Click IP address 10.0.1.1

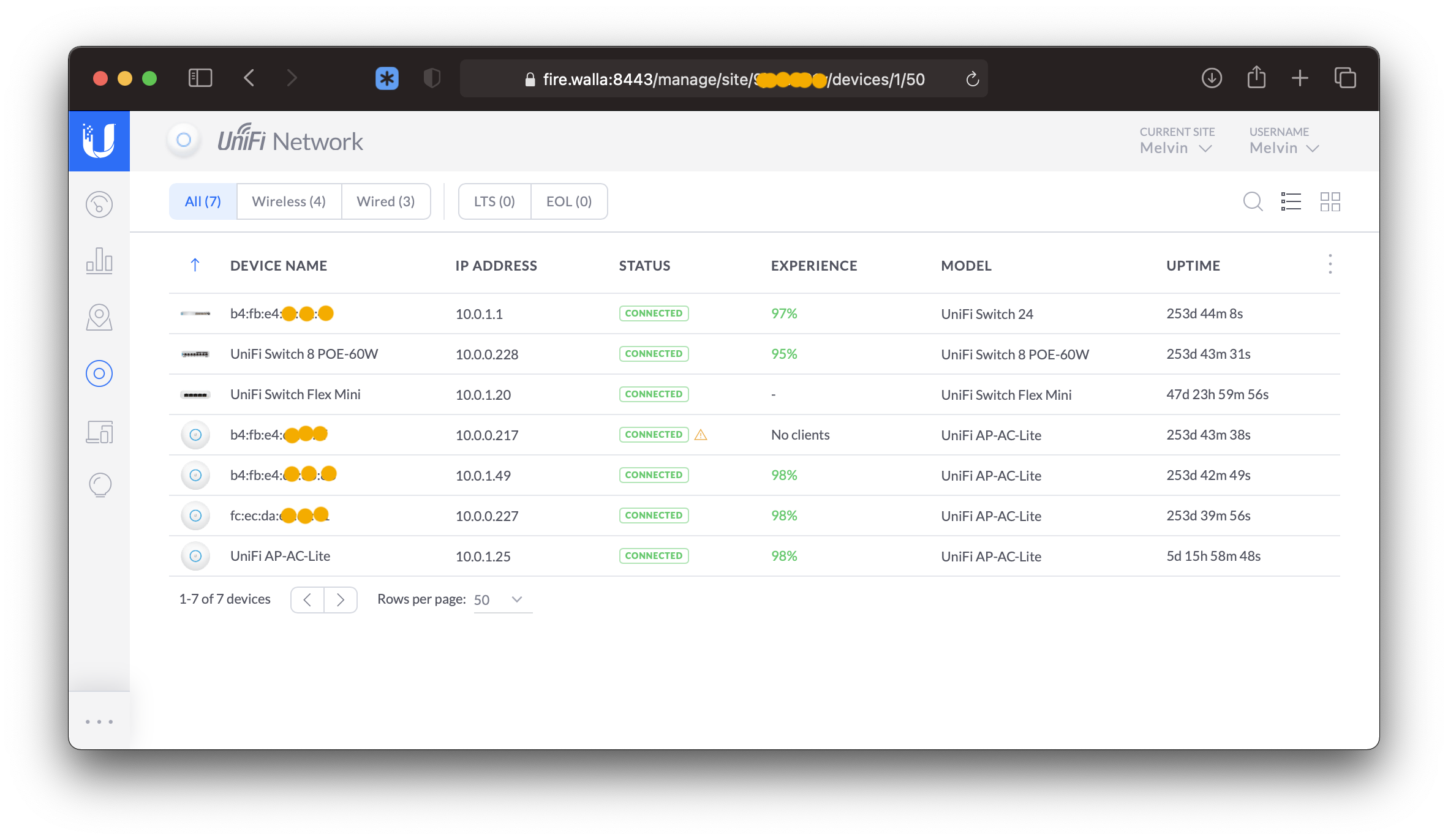[x=479, y=314]
